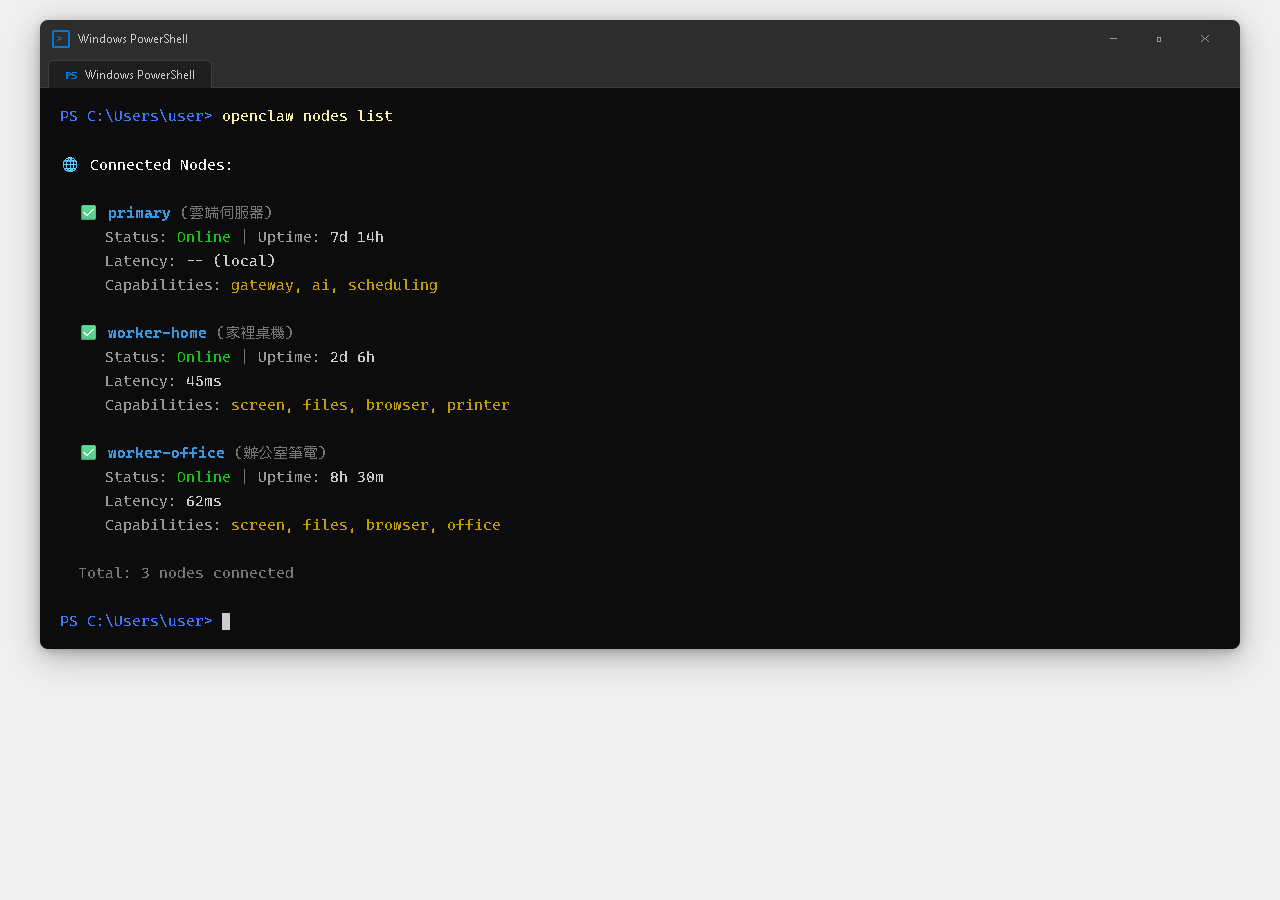The image size is (1280, 900).
Task: Click the green checkmark next to primary
Action: point(89,213)
